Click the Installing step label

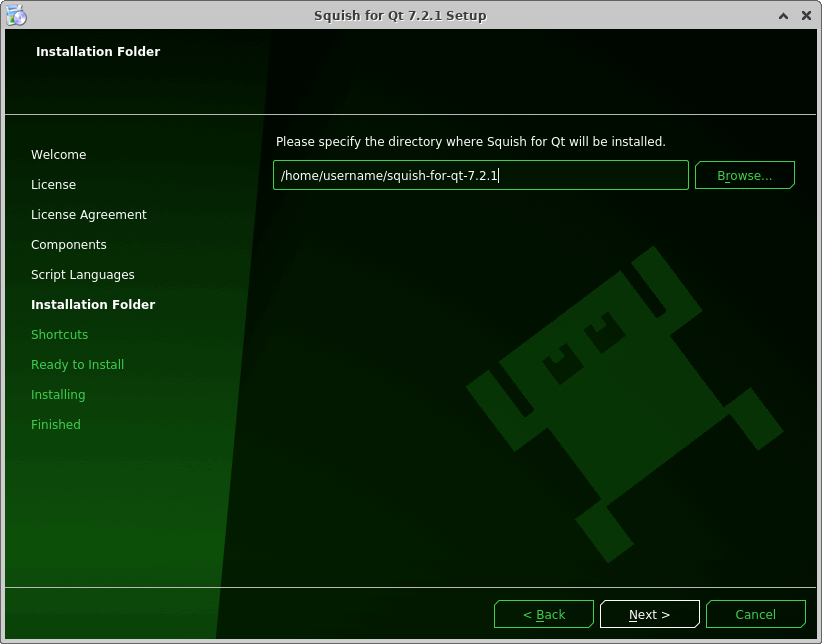coord(58,395)
